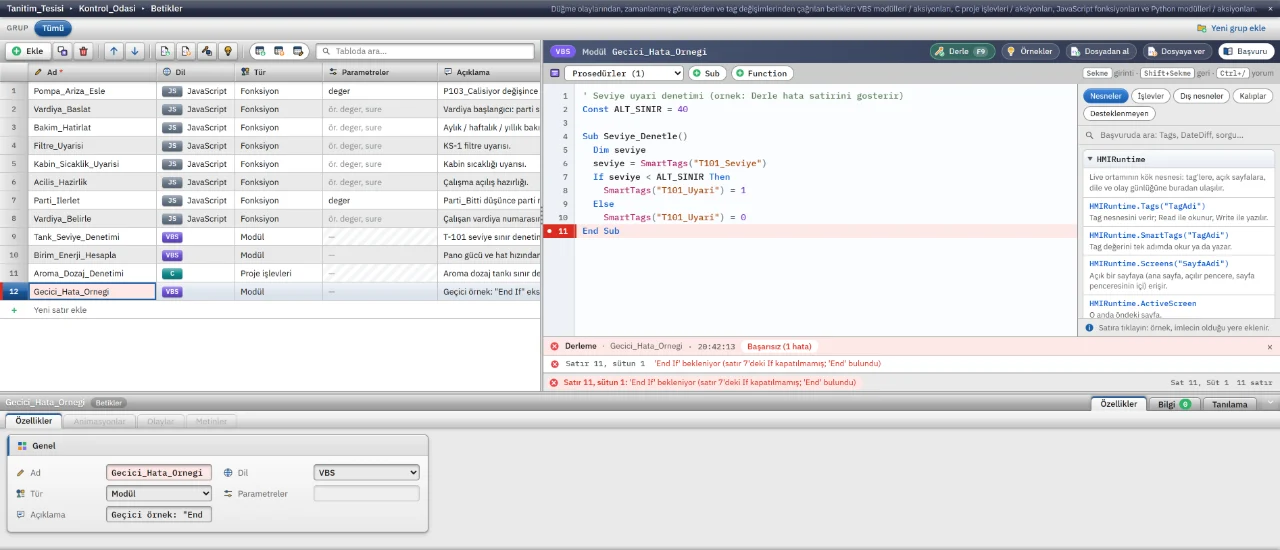Select the Tümü group filter
Viewport: 1280px width, 550px height.
[x=53, y=28]
